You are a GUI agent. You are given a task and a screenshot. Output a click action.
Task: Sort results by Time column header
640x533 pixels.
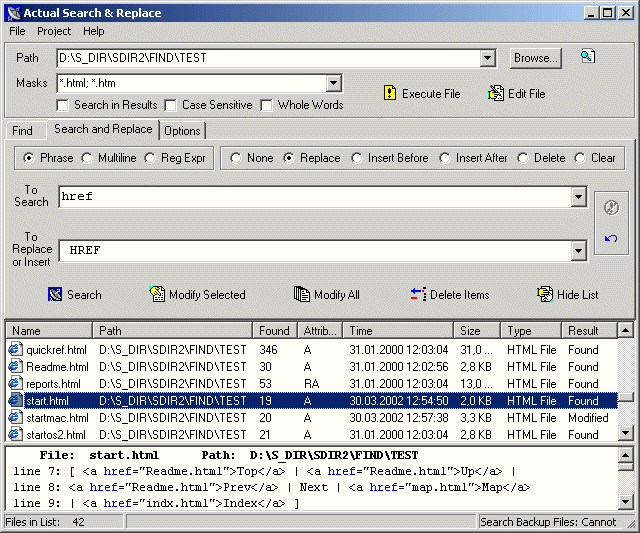[x=398, y=331]
